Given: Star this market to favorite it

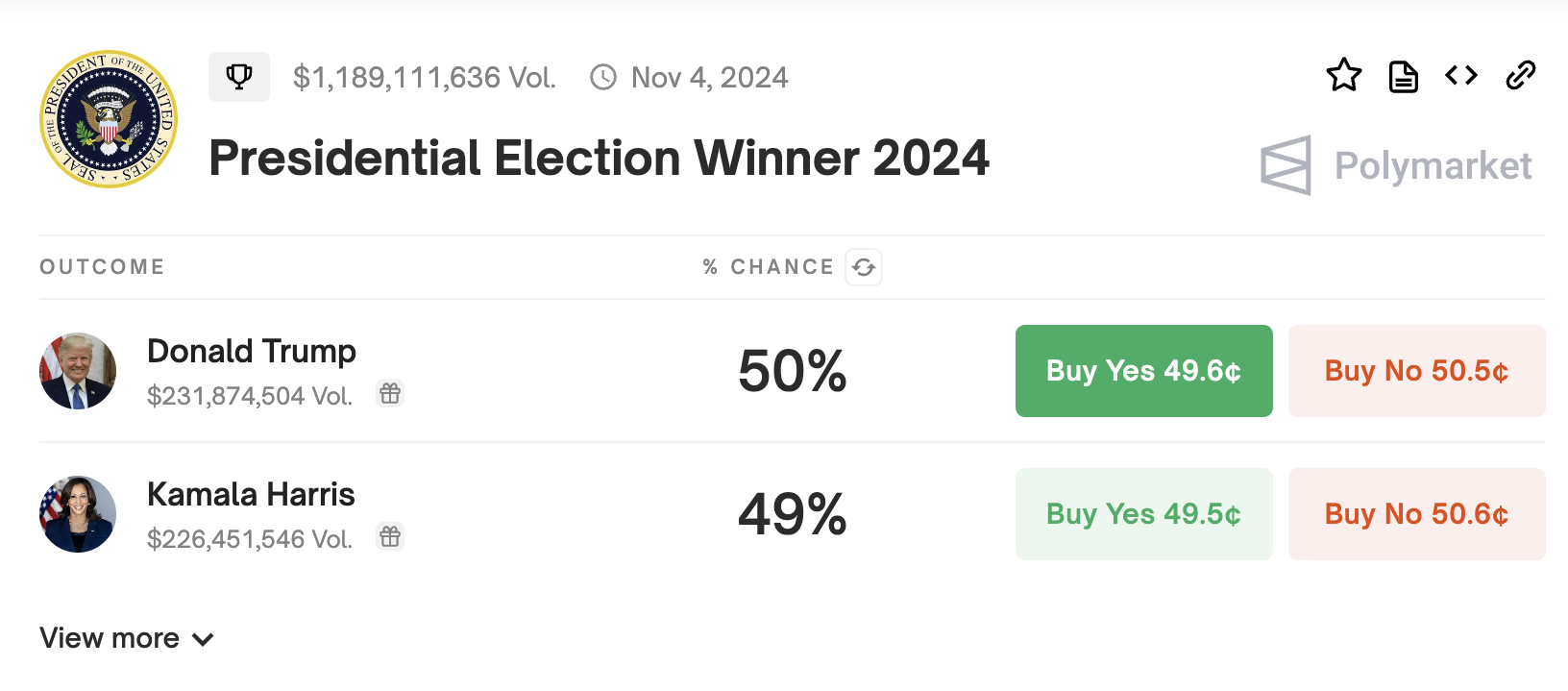Looking at the screenshot, I should pyautogui.click(x=1344, y=75).
